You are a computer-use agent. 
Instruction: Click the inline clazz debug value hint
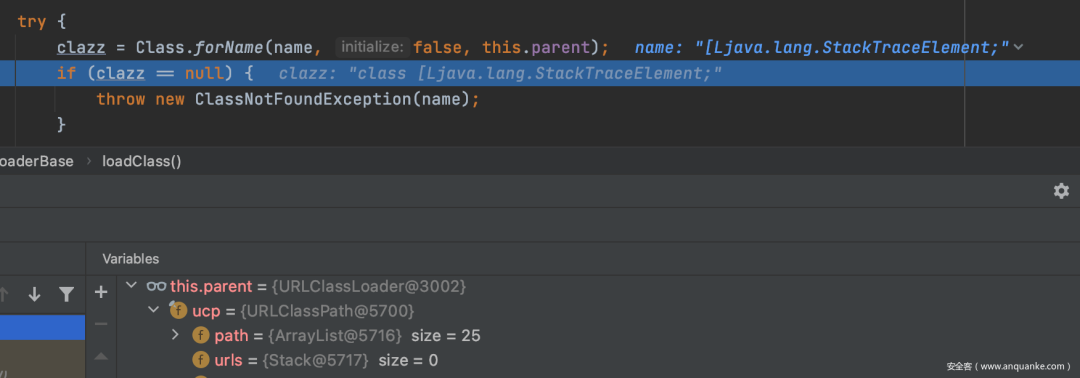pos(500,73)
